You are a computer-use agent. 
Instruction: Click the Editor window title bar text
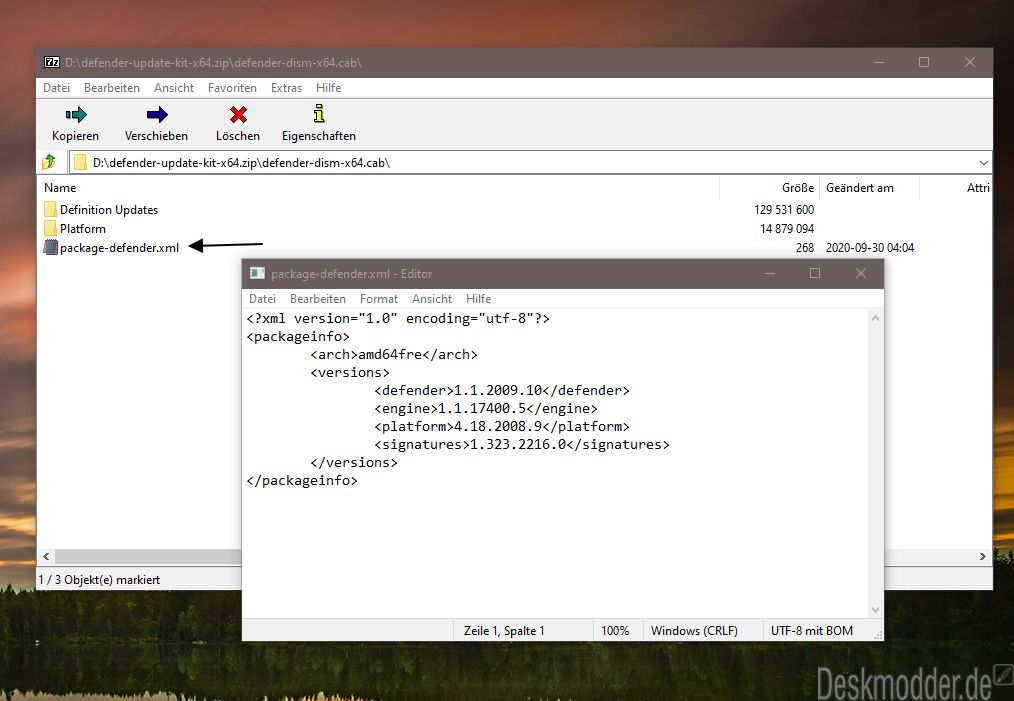tap(352, 274)
